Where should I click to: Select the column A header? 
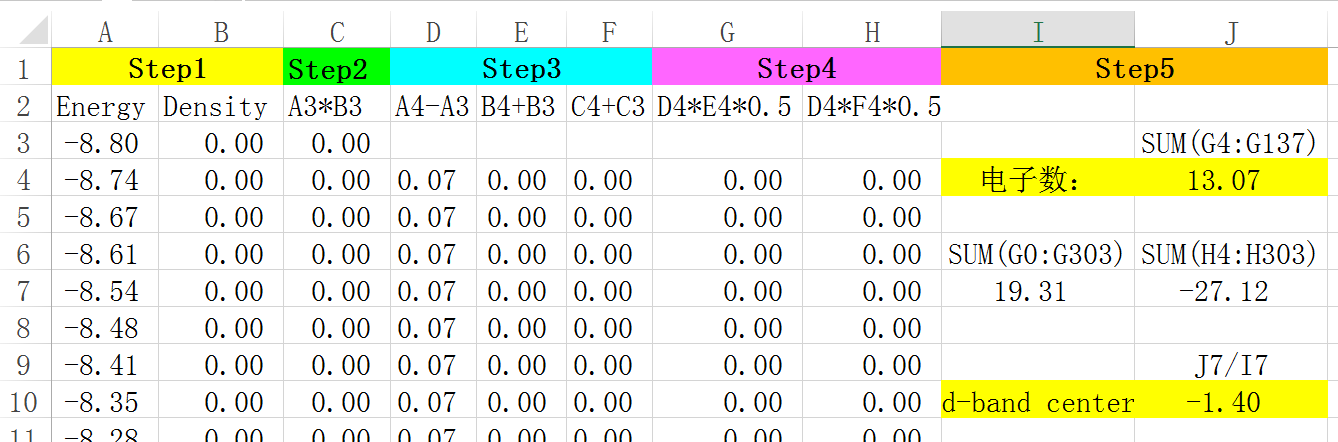click(x=104, y=32)
